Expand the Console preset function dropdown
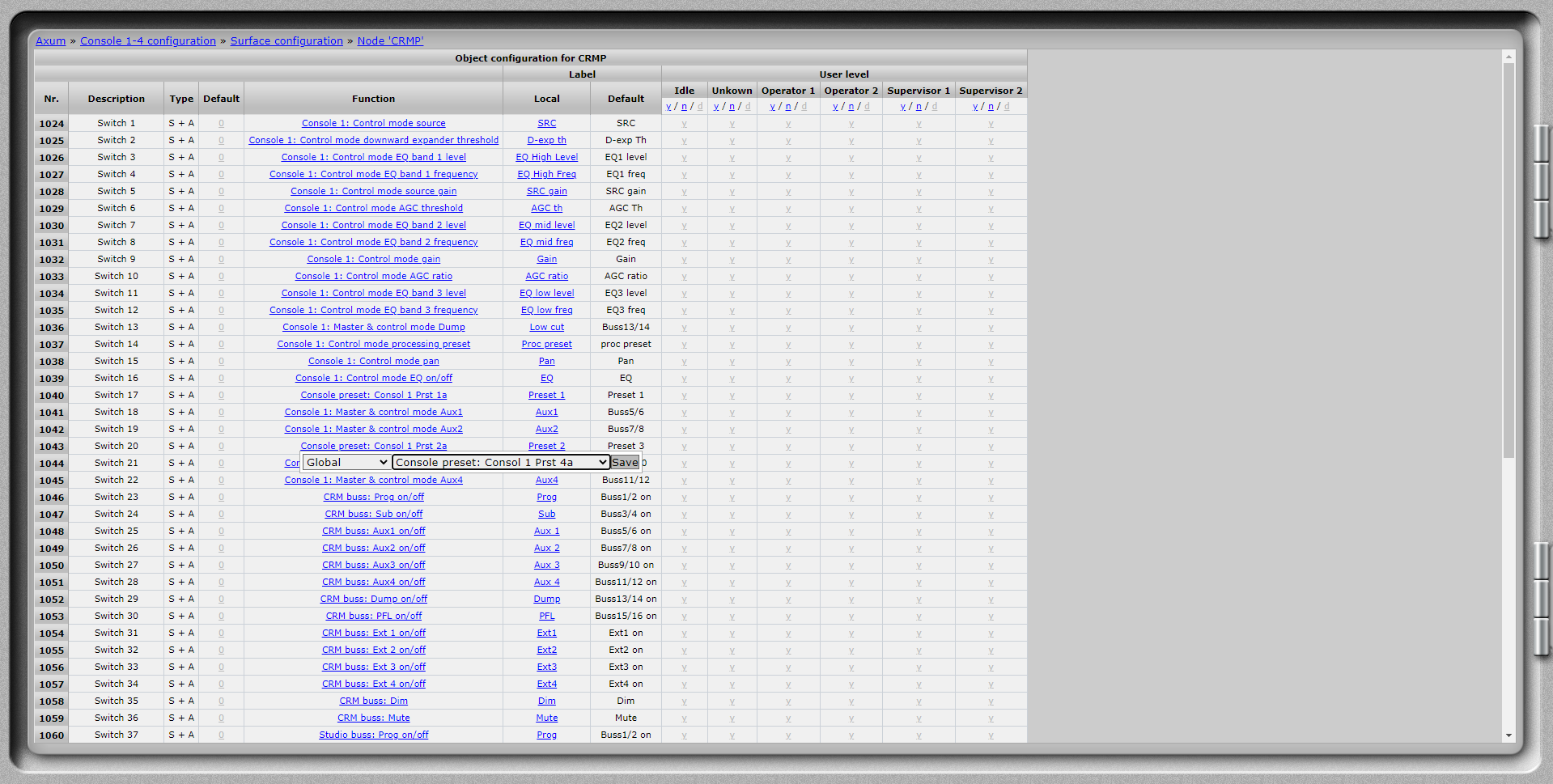 500,462
